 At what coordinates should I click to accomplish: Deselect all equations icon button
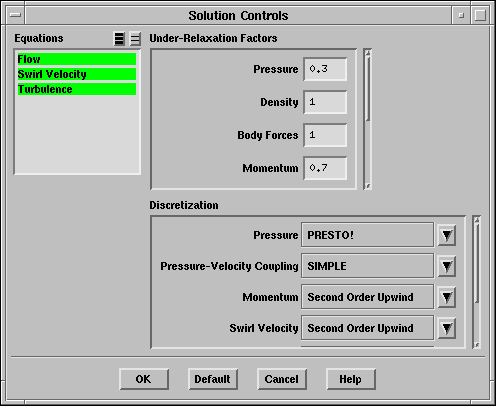(135, 39)
